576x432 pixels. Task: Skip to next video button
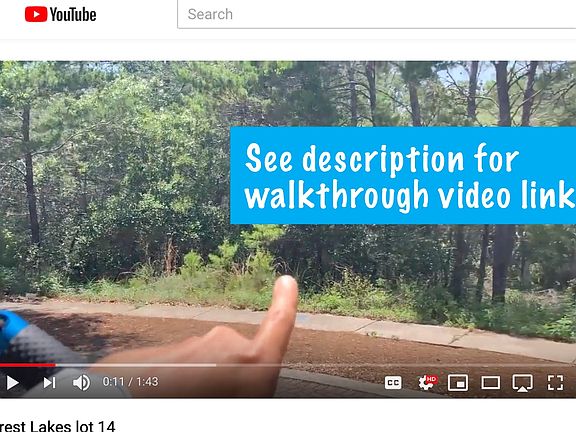click(x=49, y=382)
